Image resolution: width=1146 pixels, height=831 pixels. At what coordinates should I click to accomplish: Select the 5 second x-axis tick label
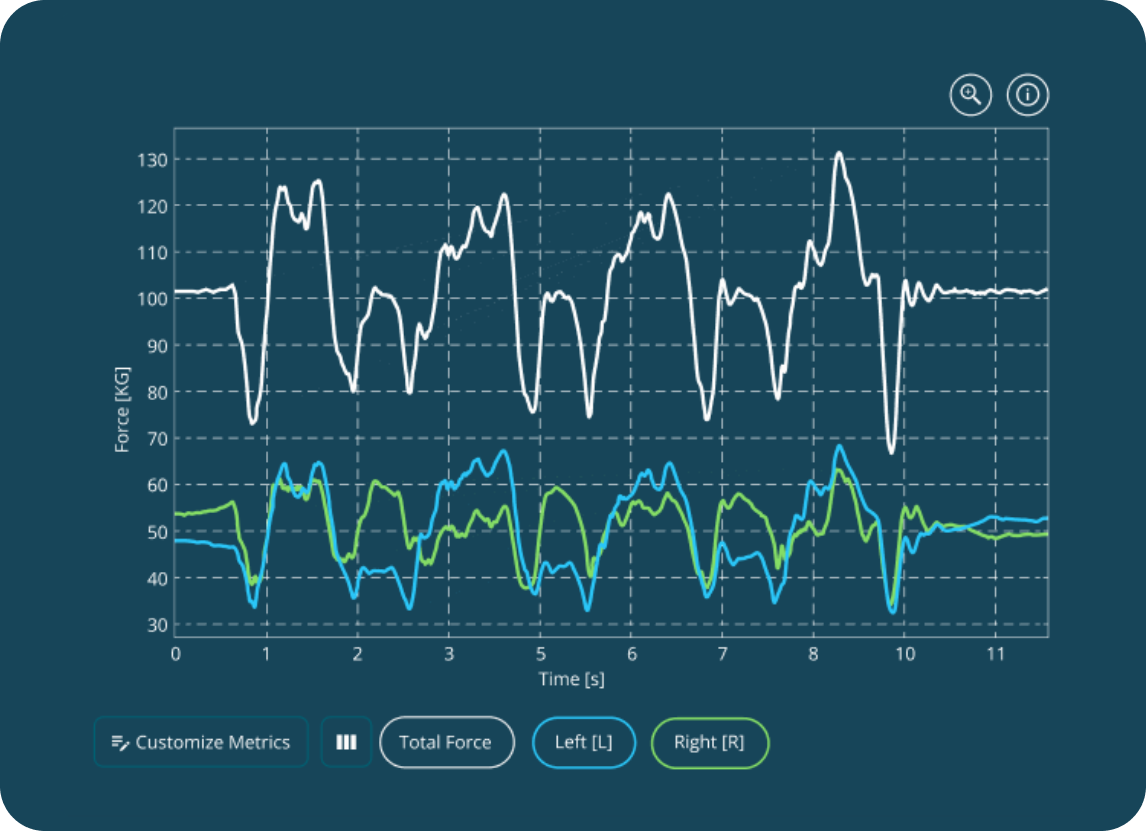coord(540,654)
